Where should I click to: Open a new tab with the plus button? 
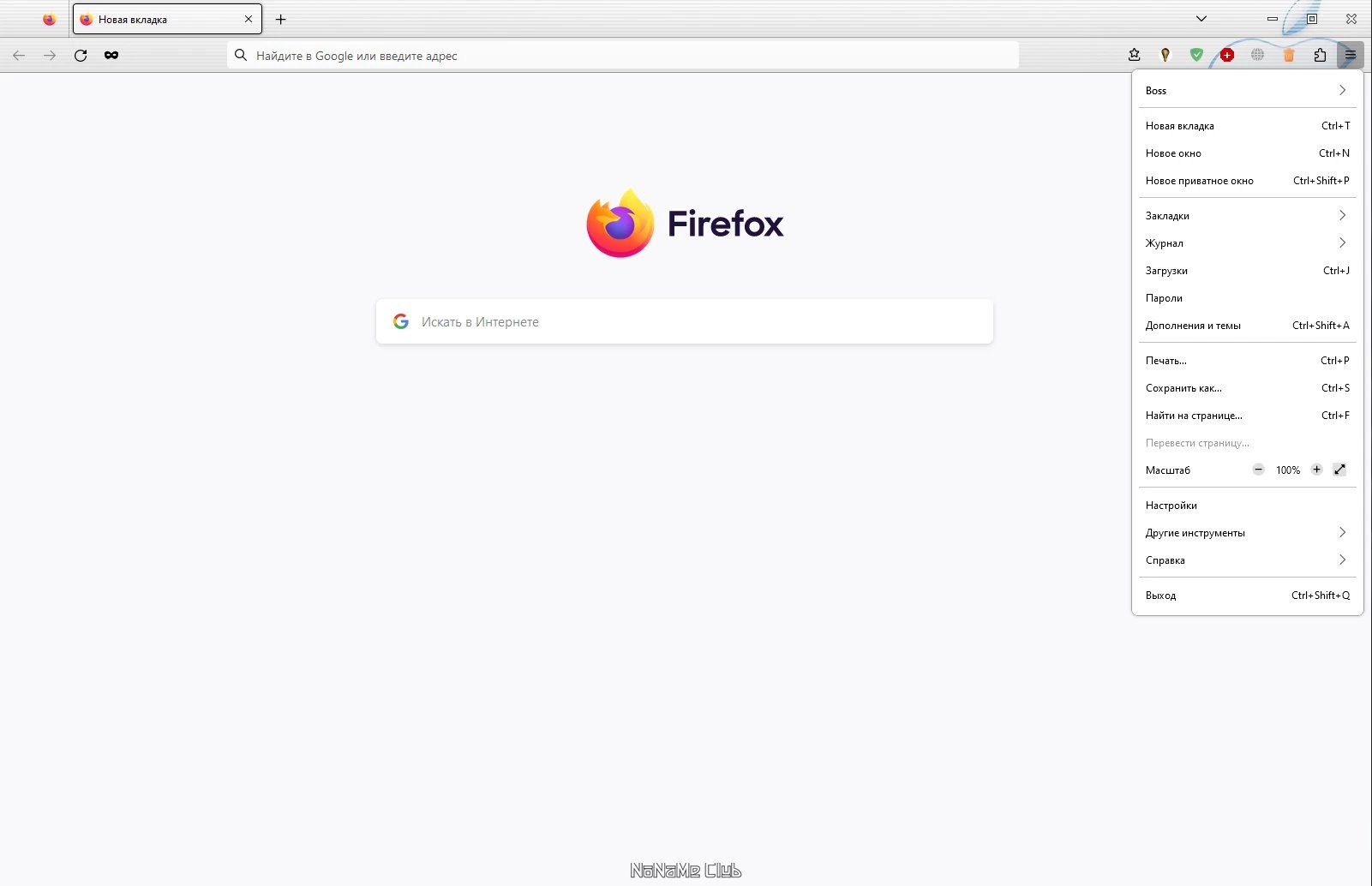[x=280, y=19]
